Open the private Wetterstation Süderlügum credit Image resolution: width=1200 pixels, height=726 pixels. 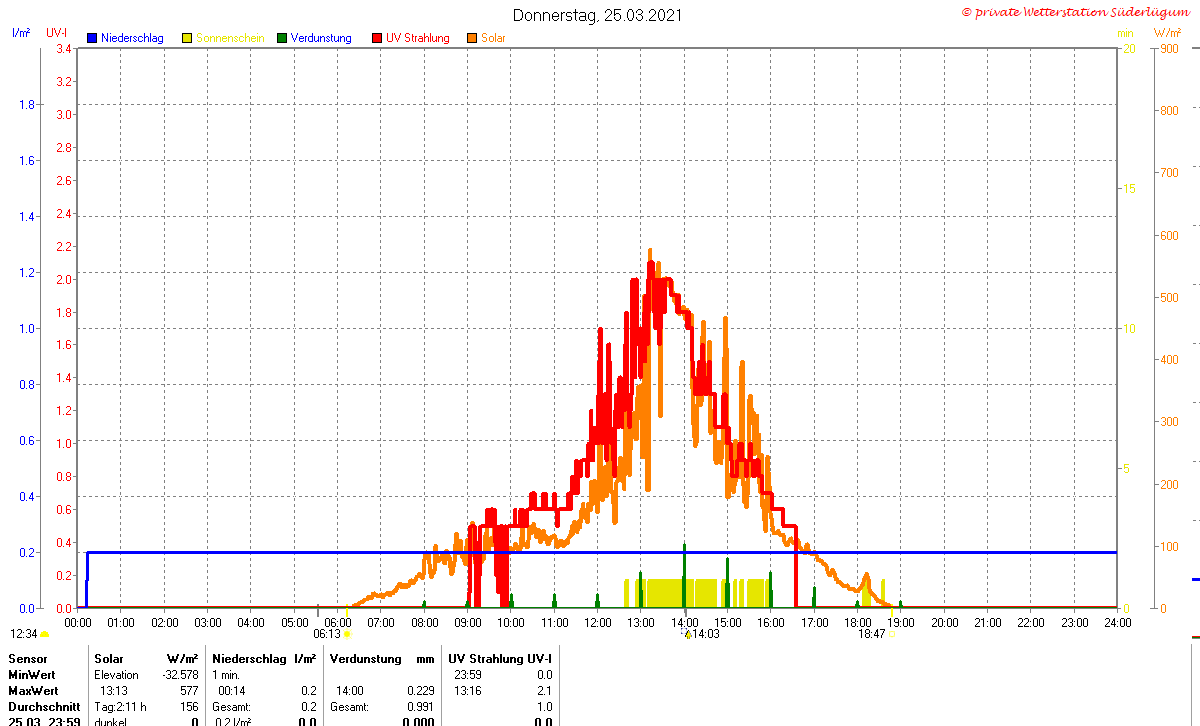tap(1075, 11)
